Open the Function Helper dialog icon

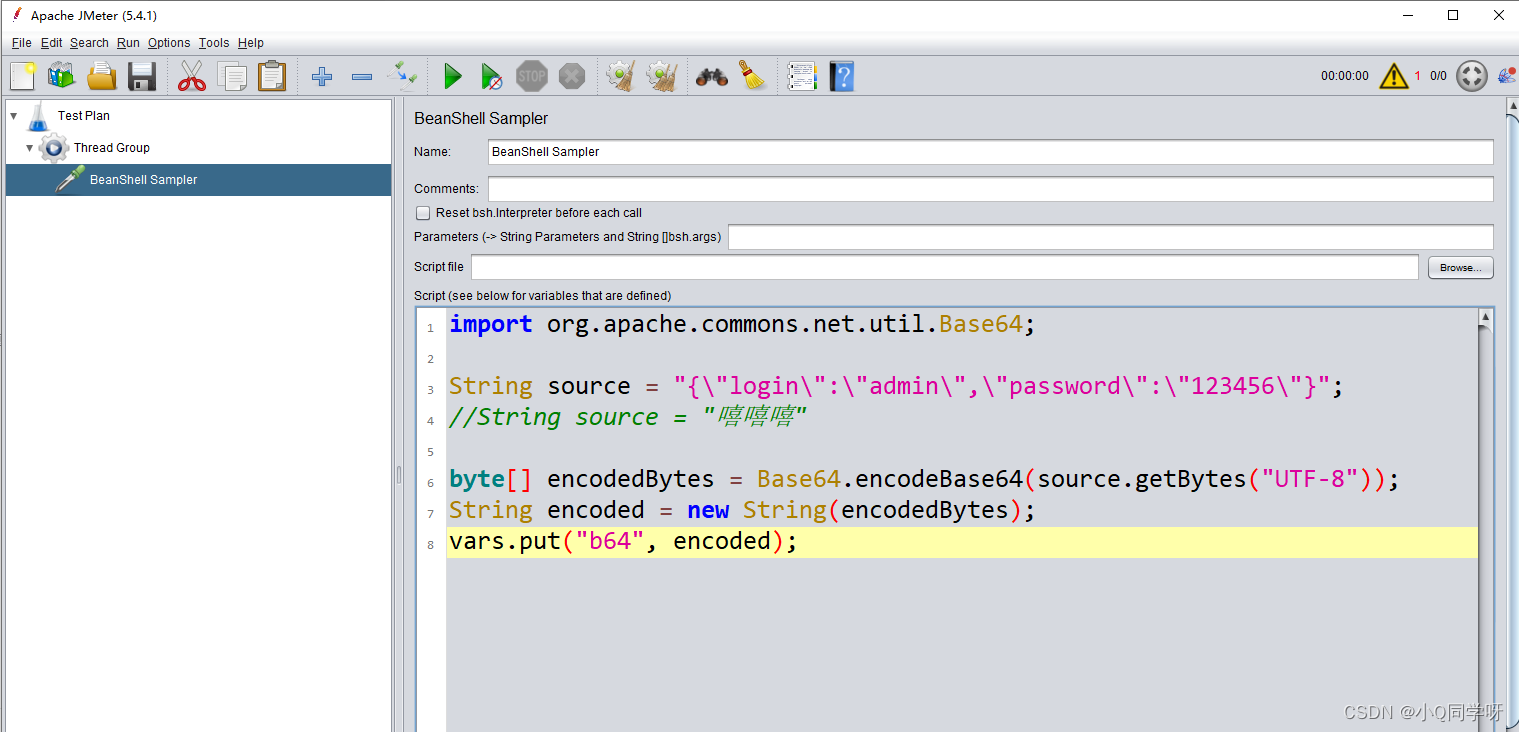pyautogui.click(x=802, y=75)
